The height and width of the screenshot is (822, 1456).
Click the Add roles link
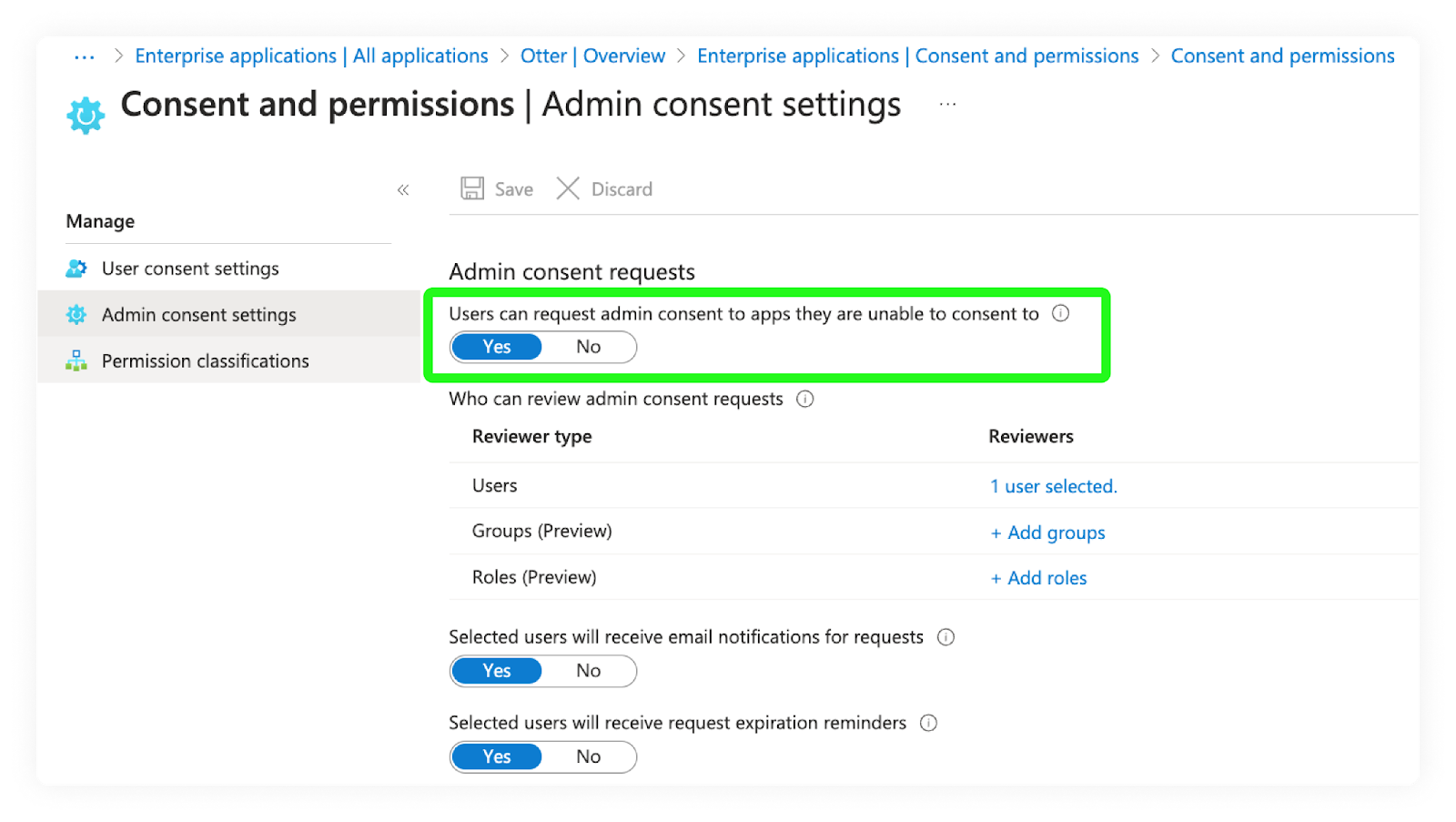[x=1038, y=578]
